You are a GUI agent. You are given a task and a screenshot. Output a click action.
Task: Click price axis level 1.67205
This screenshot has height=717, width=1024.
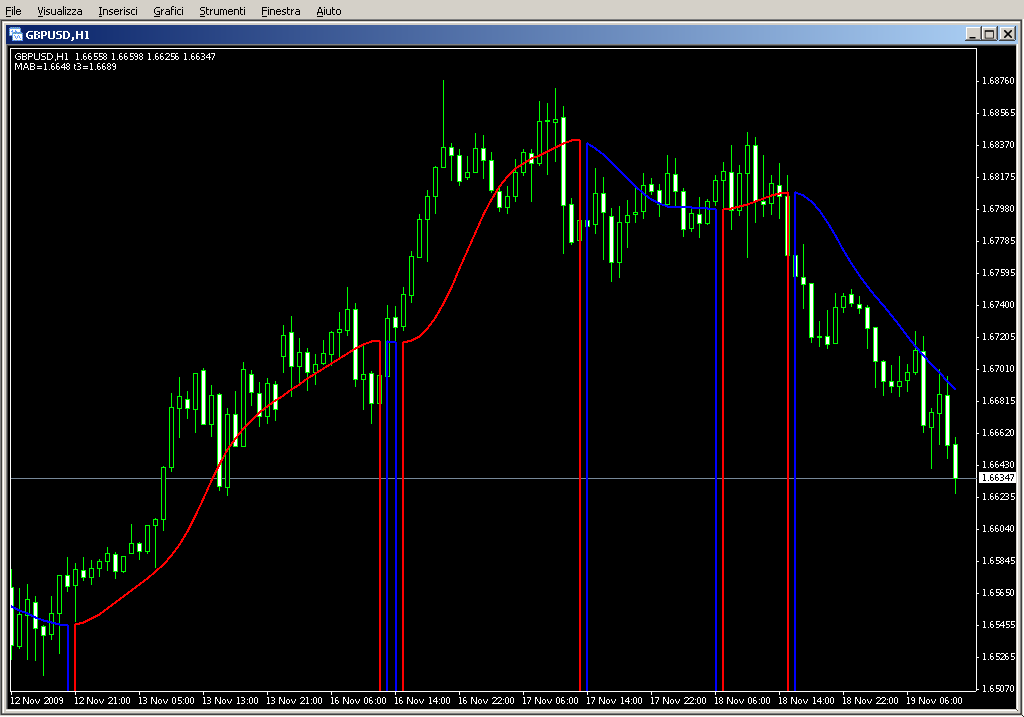tap(999, 337)
